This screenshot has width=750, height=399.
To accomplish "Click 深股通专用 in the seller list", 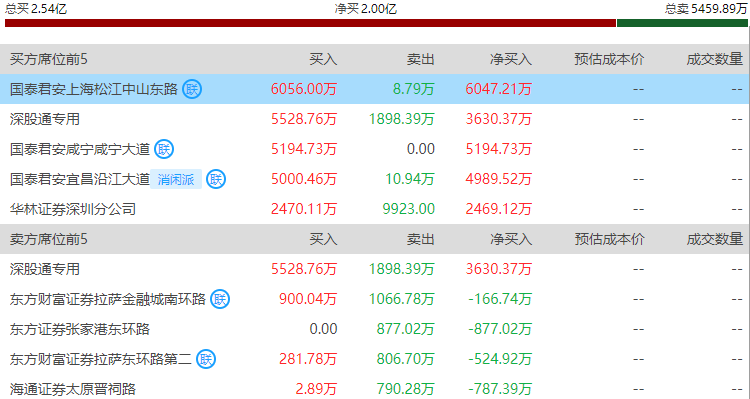I will coord(45,269).
